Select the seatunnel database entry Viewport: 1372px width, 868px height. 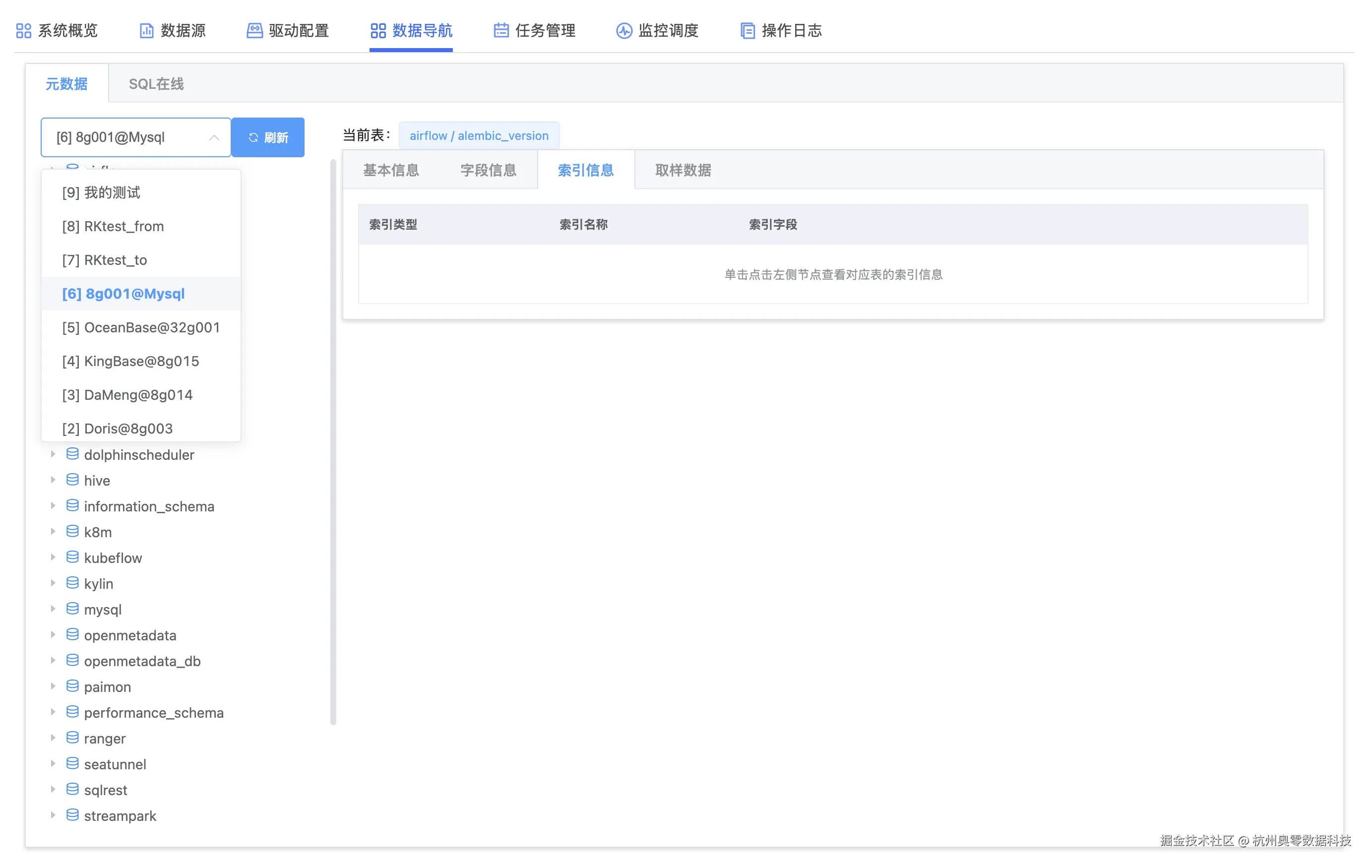tap(115, 764)
